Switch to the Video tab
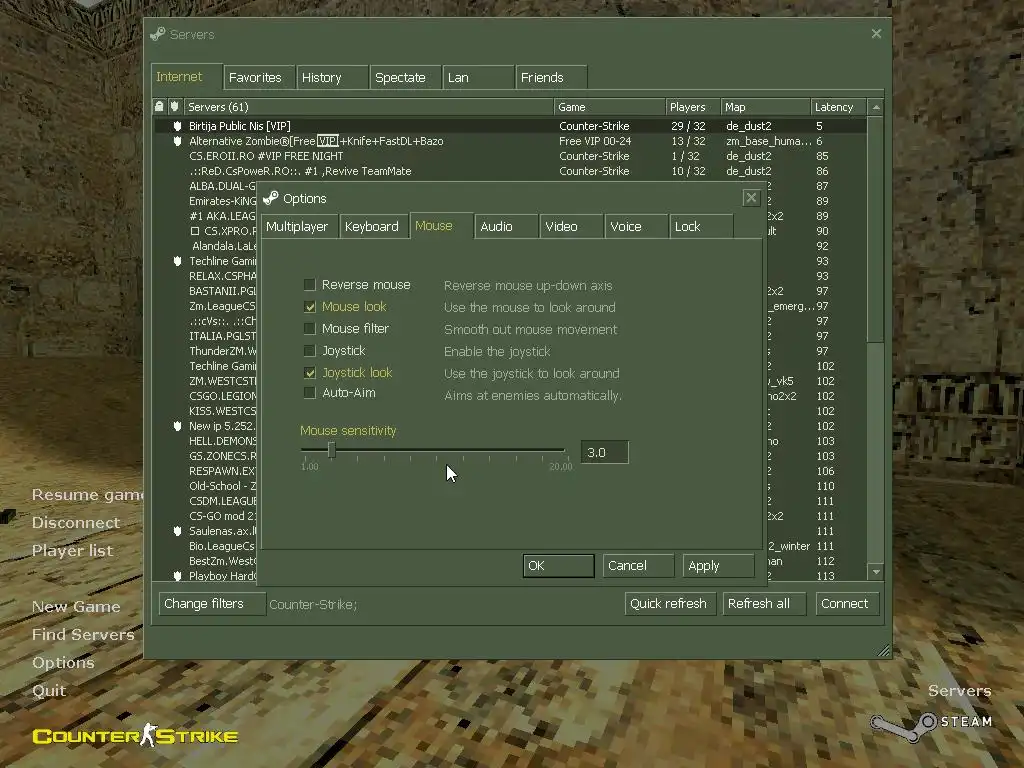 [571, 227]
